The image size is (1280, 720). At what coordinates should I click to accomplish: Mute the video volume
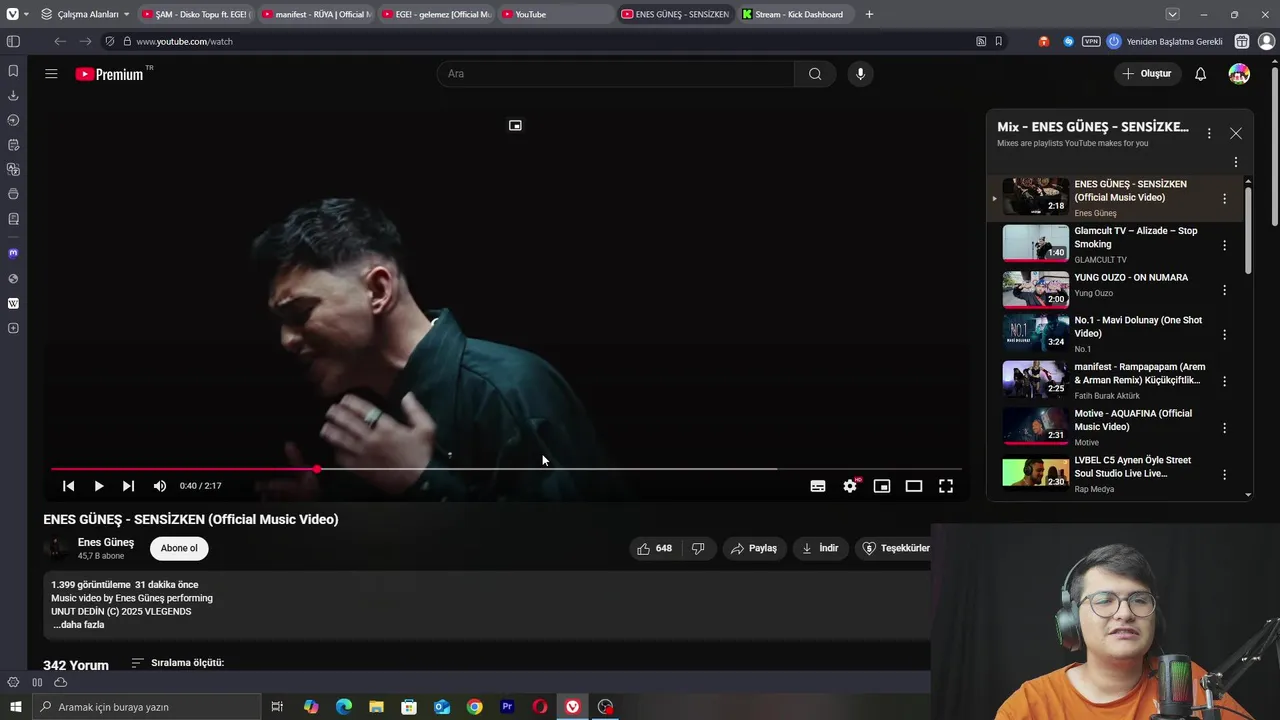(160, 486)
